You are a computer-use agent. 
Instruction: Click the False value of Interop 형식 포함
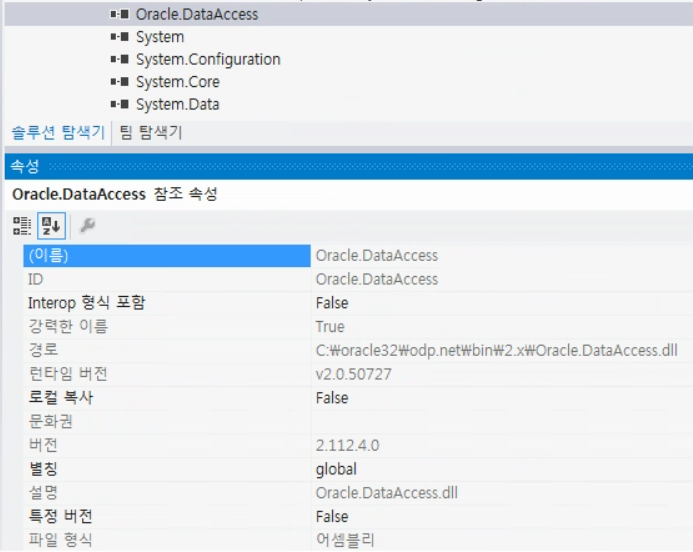(332, 303)
